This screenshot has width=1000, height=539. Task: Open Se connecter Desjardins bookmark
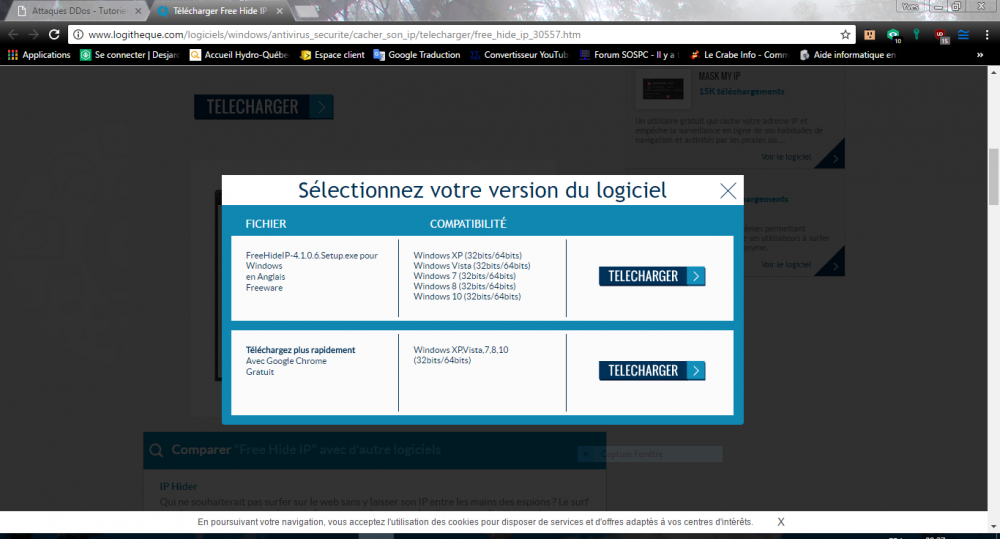(x=129, y=55)
